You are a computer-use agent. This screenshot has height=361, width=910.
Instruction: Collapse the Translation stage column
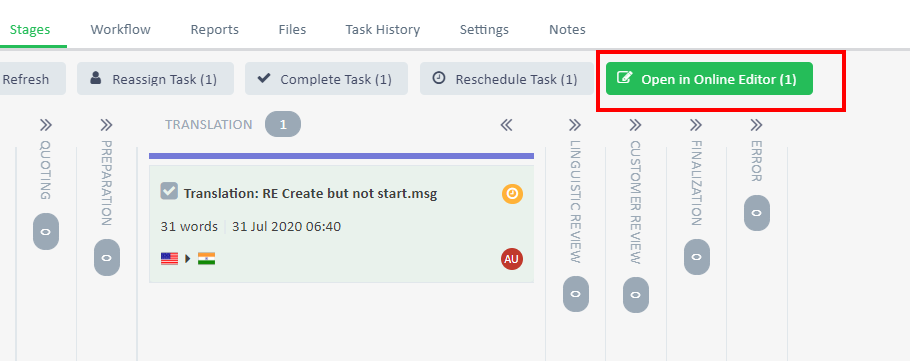point(507,125)
